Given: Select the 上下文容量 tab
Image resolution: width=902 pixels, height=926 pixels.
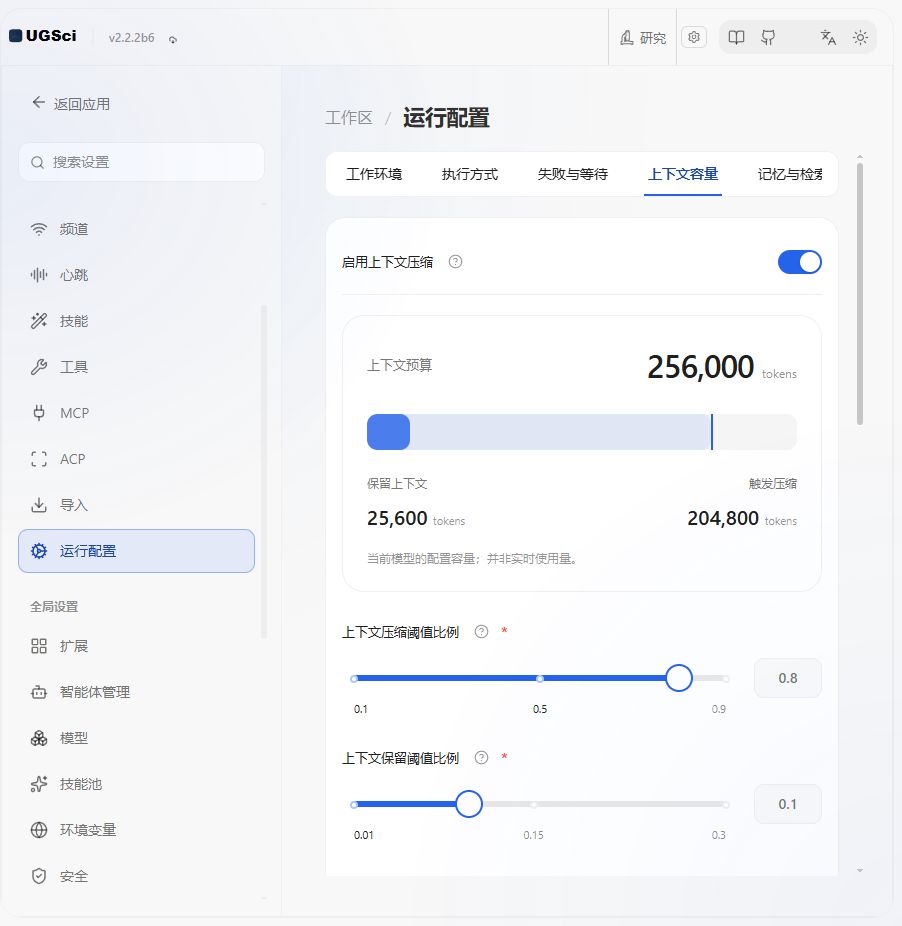Looking at the screenshot, I should click(683, 174).
